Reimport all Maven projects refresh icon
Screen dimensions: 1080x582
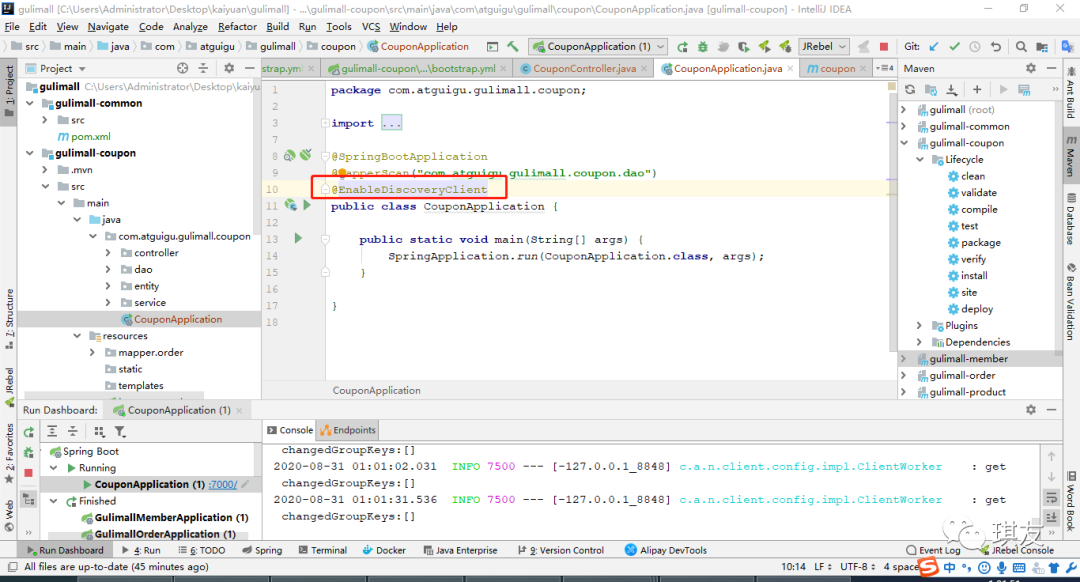pos(910,90)
